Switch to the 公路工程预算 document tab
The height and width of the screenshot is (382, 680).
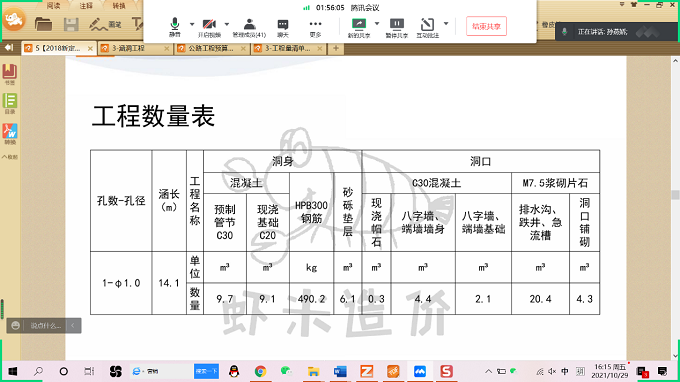pos(211,48)
